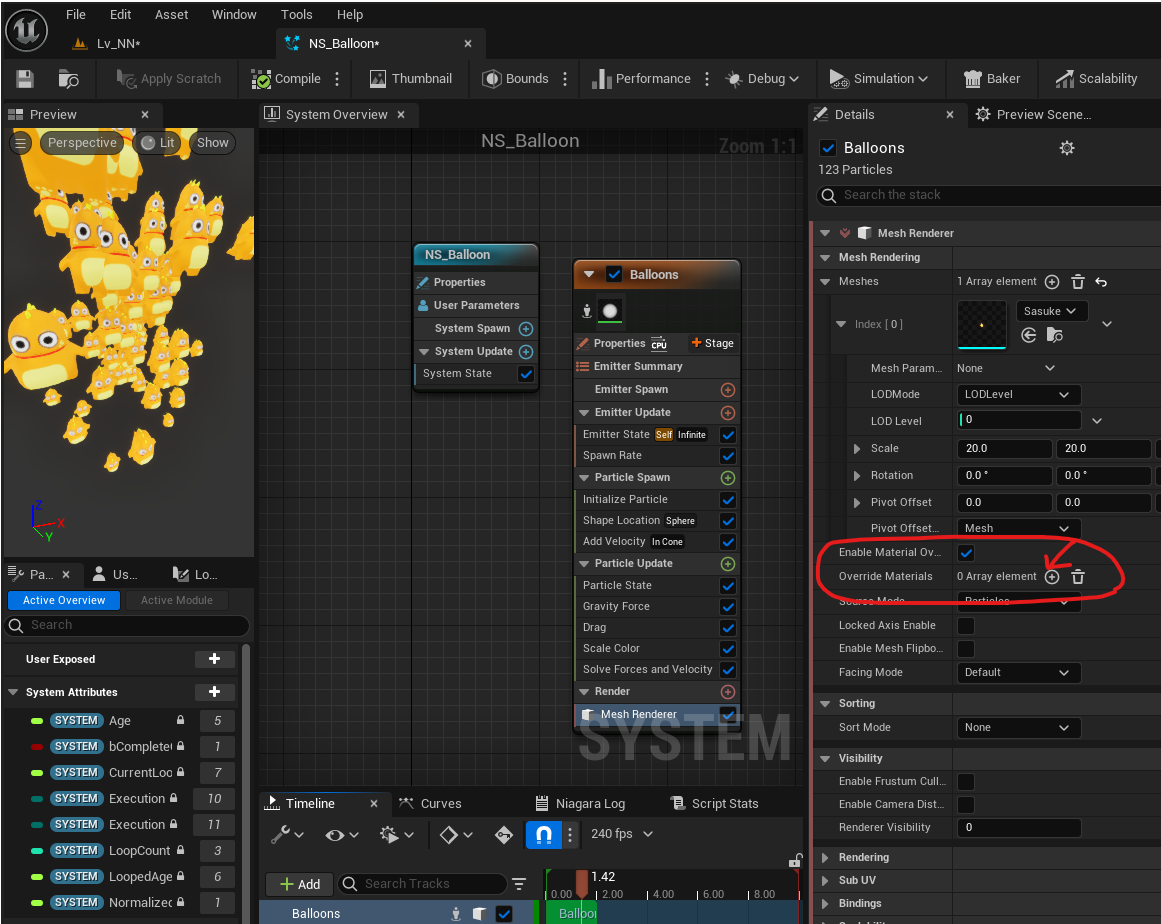Open Compile options three-dot menu

click(x=337, y=78)
